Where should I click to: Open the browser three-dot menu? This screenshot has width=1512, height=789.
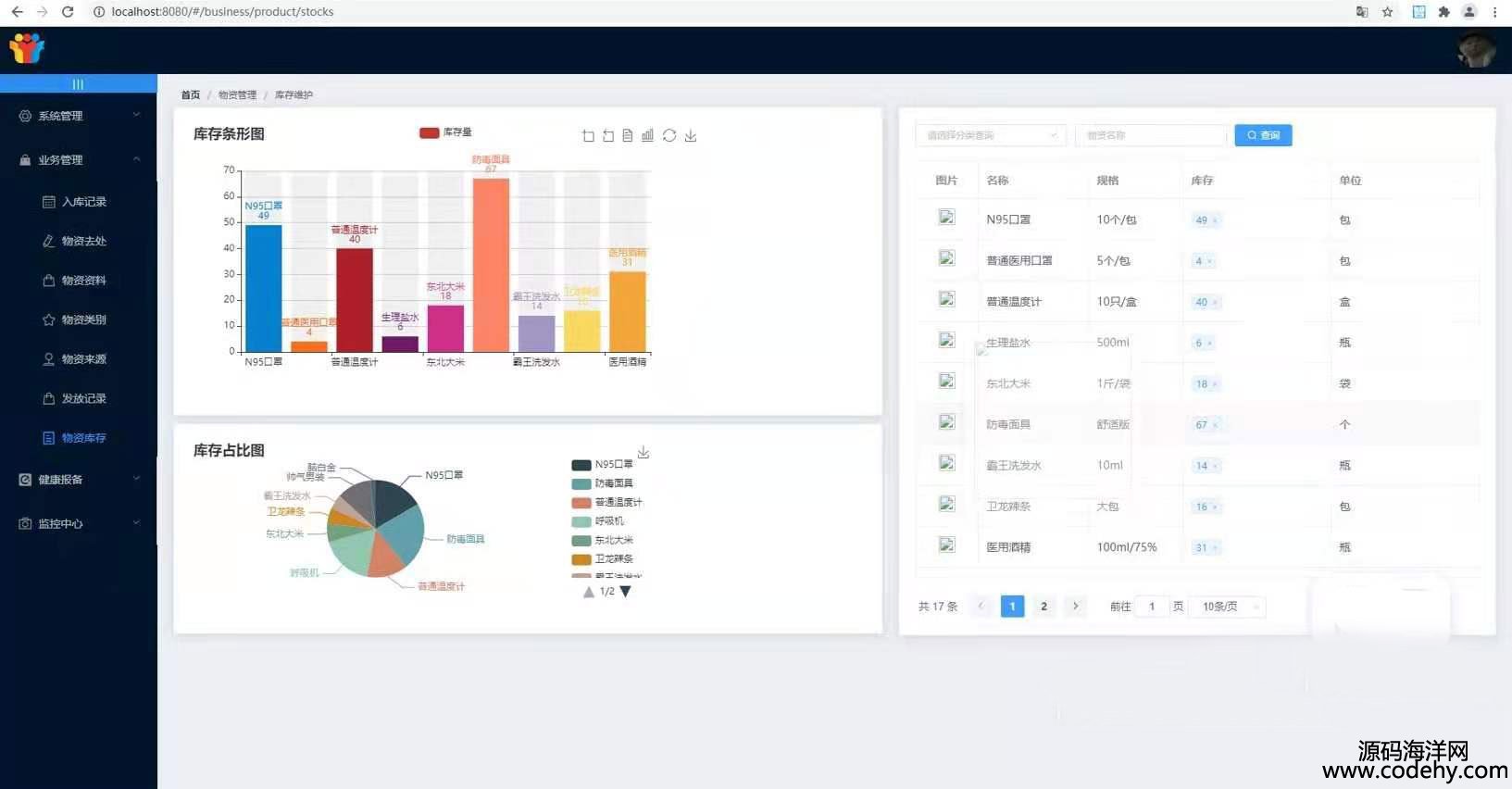pyautogui.click(x=1494, y=12)
